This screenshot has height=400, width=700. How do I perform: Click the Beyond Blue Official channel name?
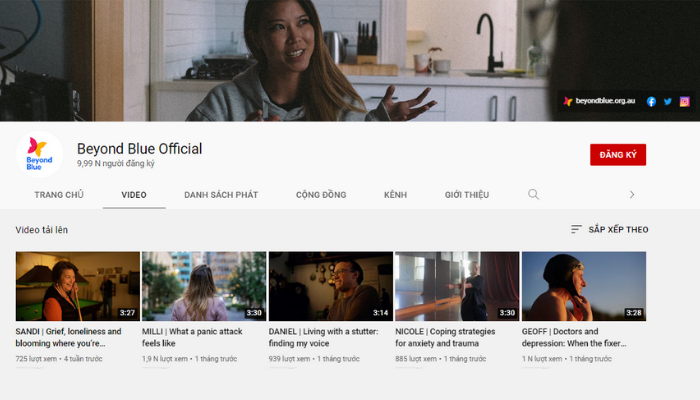(139, 149)
